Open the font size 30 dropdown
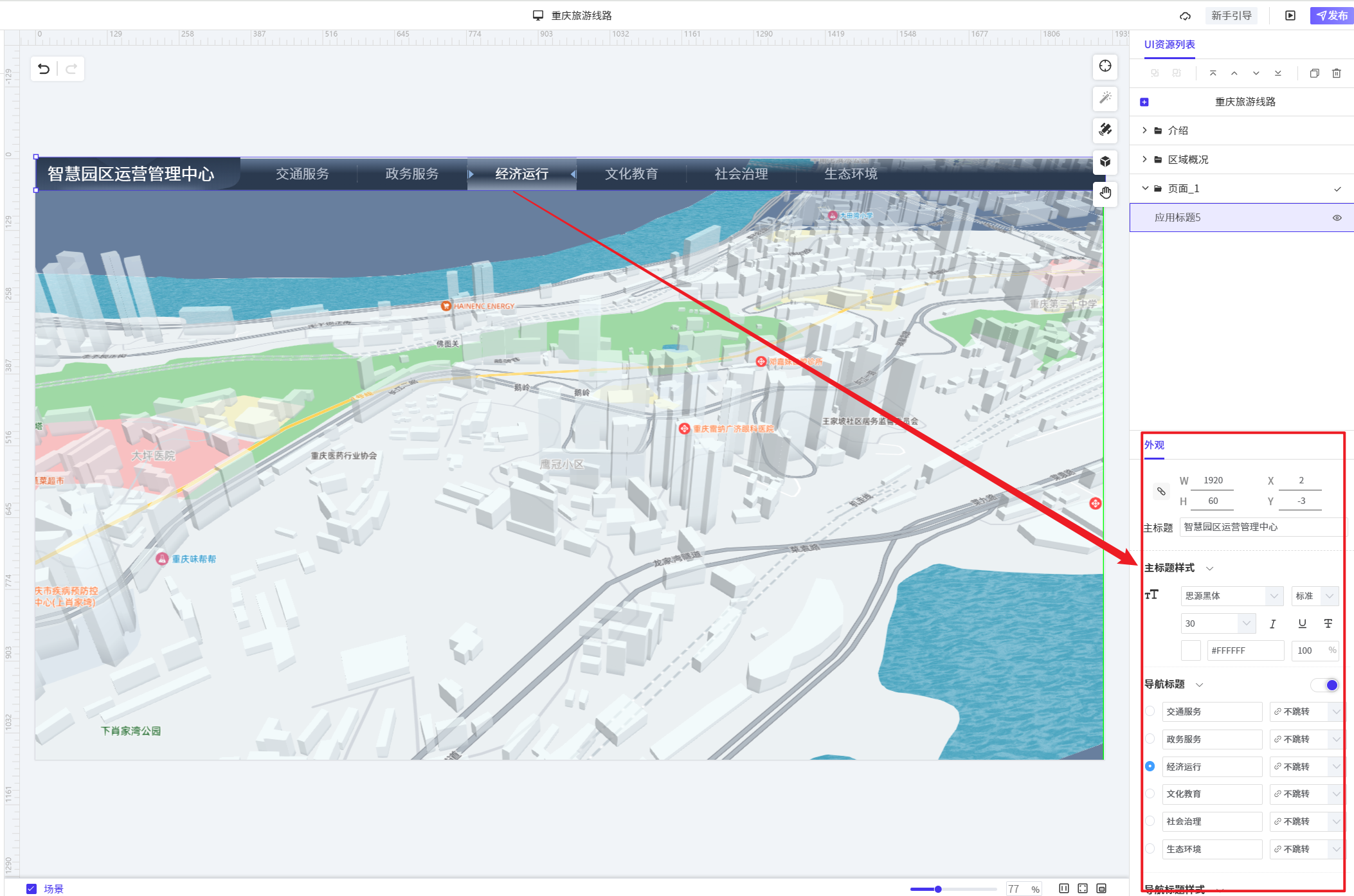Screen dimensions: 1354x896 click(1218, 623)
